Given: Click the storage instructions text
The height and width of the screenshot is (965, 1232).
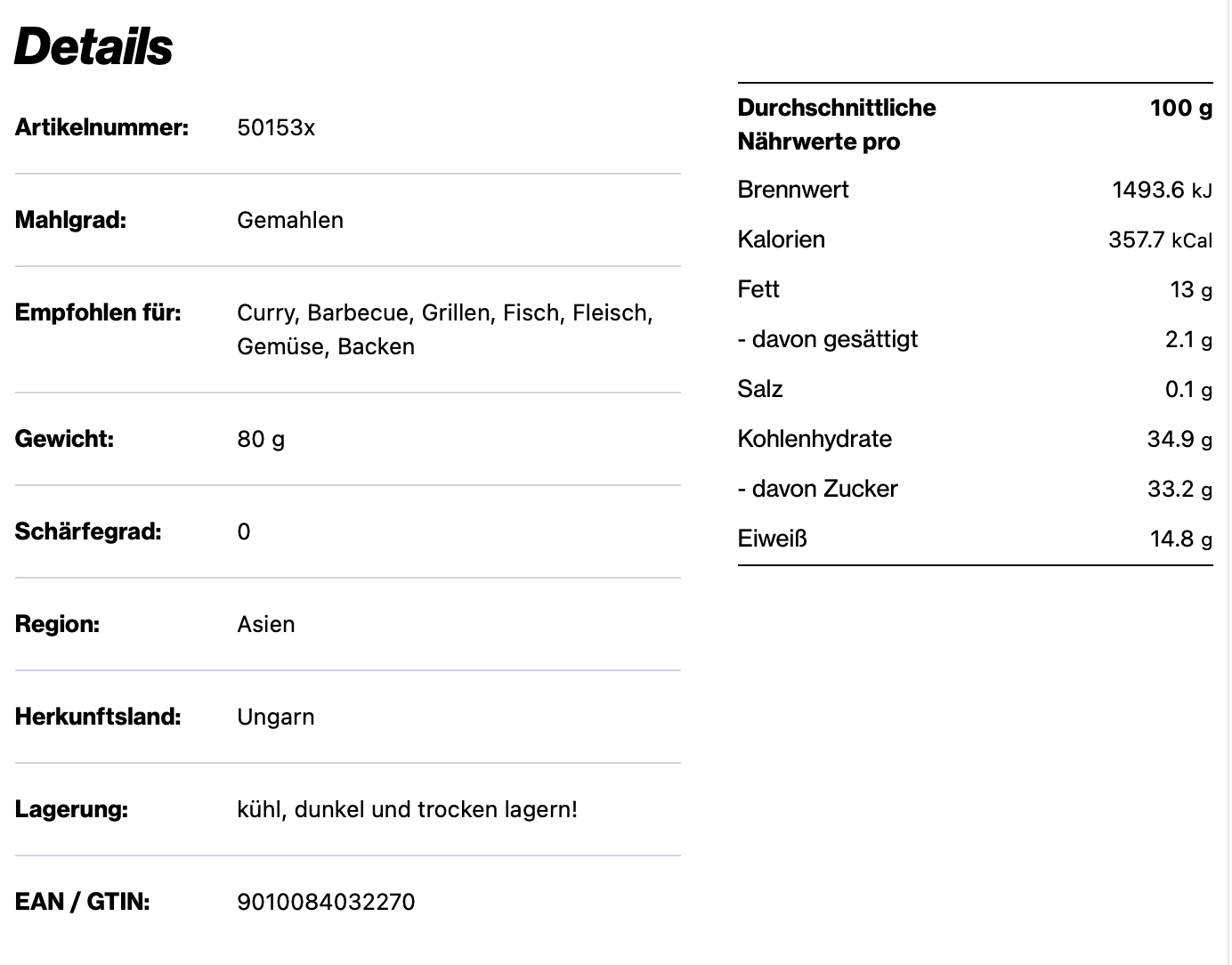Looking at the screenshot, I should [x=407, y=810].
